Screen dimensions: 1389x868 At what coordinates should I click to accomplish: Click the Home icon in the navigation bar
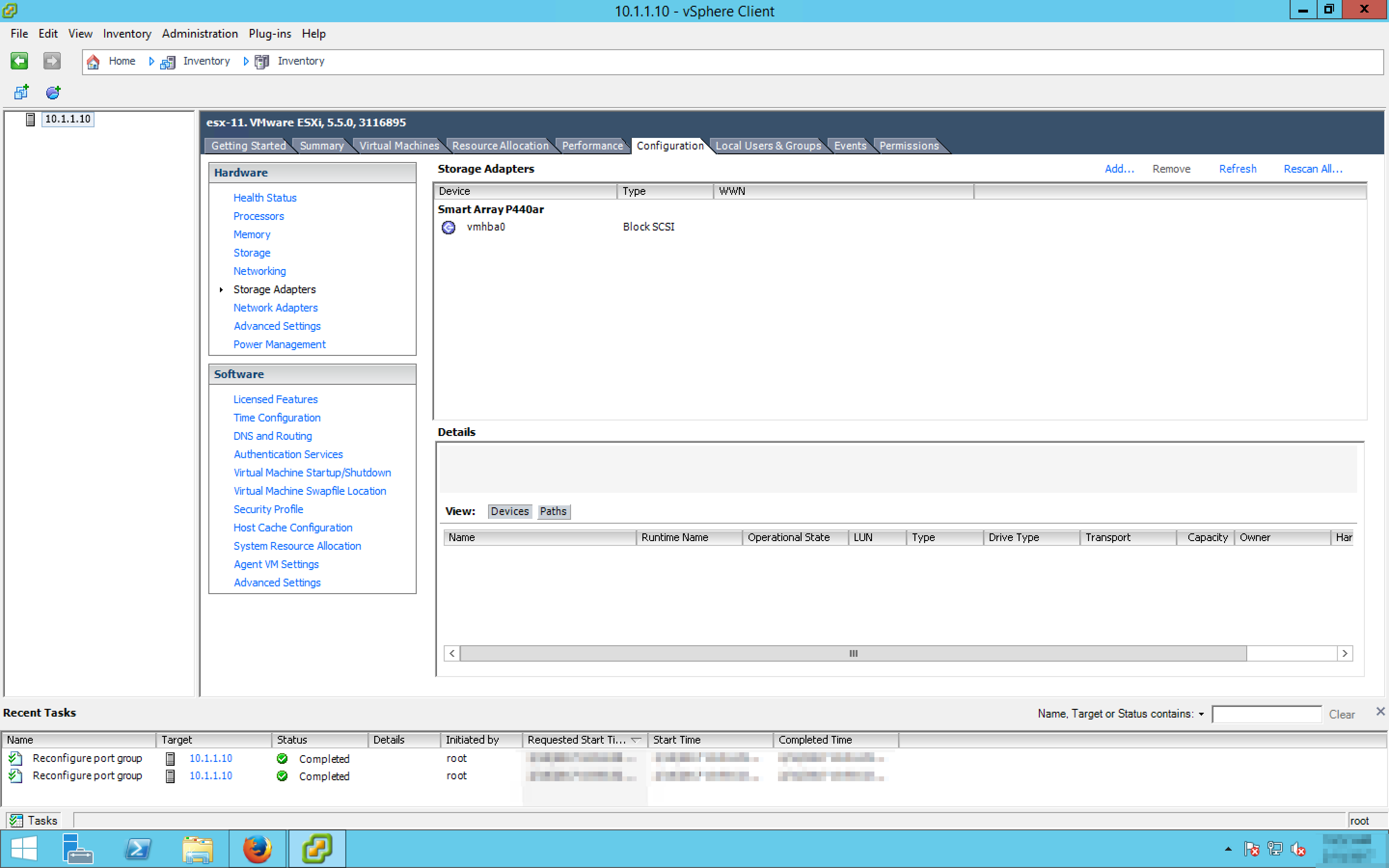pyautogui.click(x=94, y=61)
